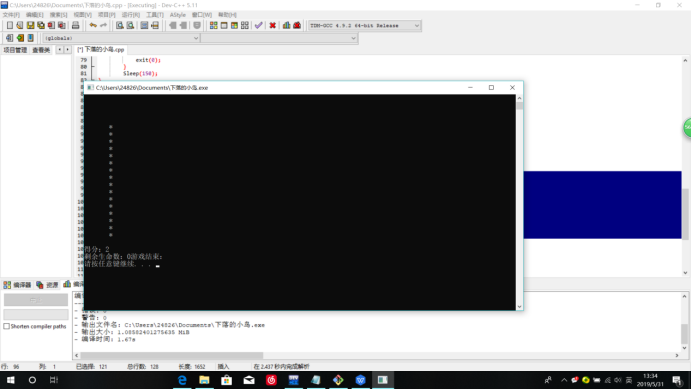This screenshot has width=692, height=389.
Task: Click the 得分: 2 line in console
Action: pos(97,249)
